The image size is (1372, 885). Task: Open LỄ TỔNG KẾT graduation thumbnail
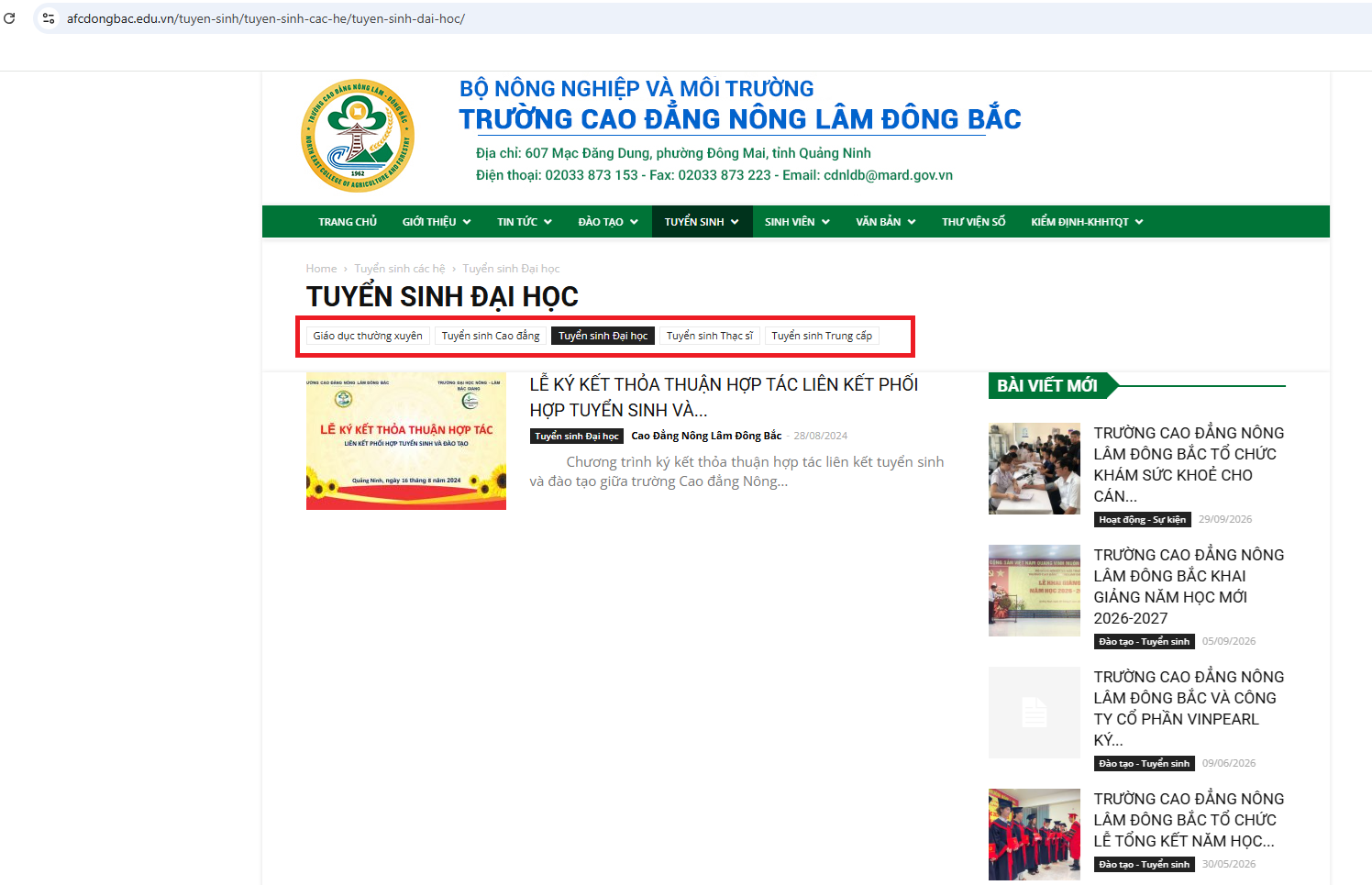tap(1035, 835)
